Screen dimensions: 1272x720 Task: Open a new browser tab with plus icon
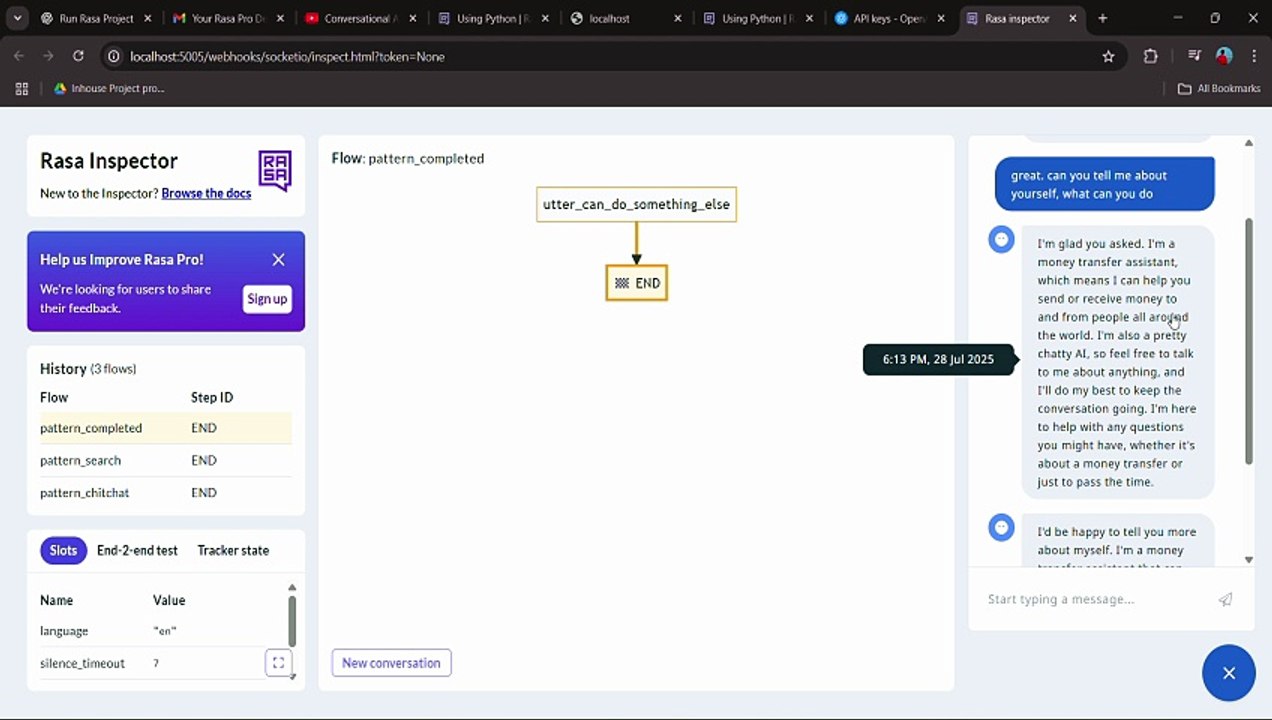pos(1102,18)
